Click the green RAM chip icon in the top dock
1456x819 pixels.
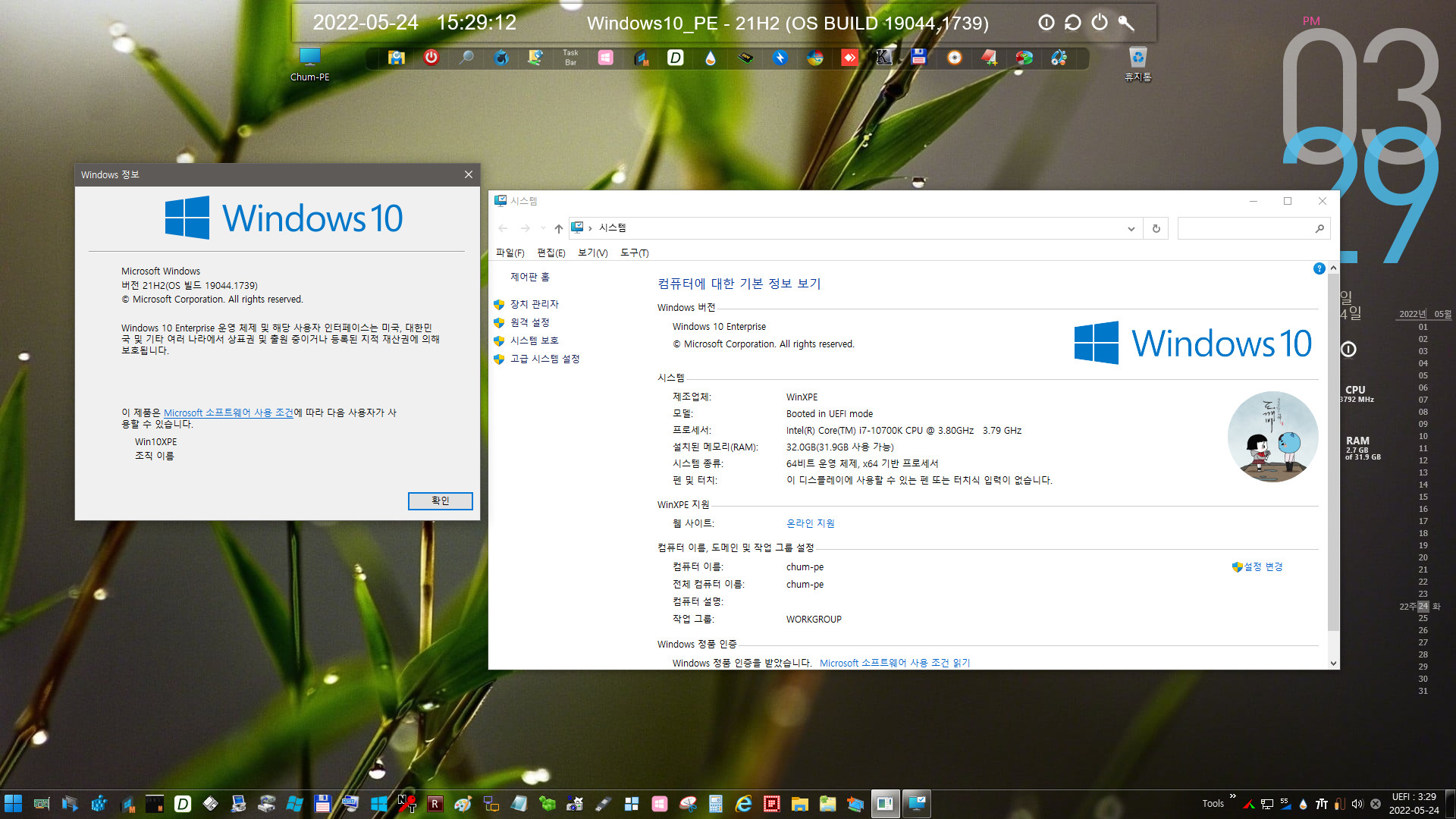(x=745, y=58)
